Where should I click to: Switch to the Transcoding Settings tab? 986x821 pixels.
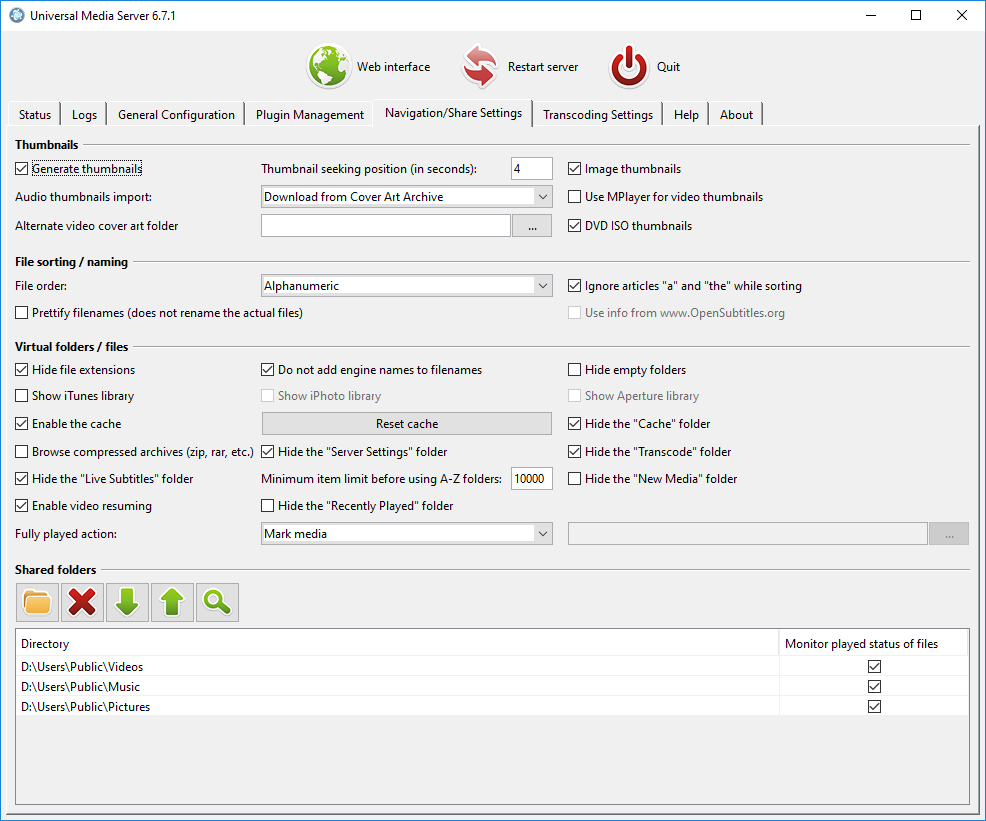tap(598, 114)
